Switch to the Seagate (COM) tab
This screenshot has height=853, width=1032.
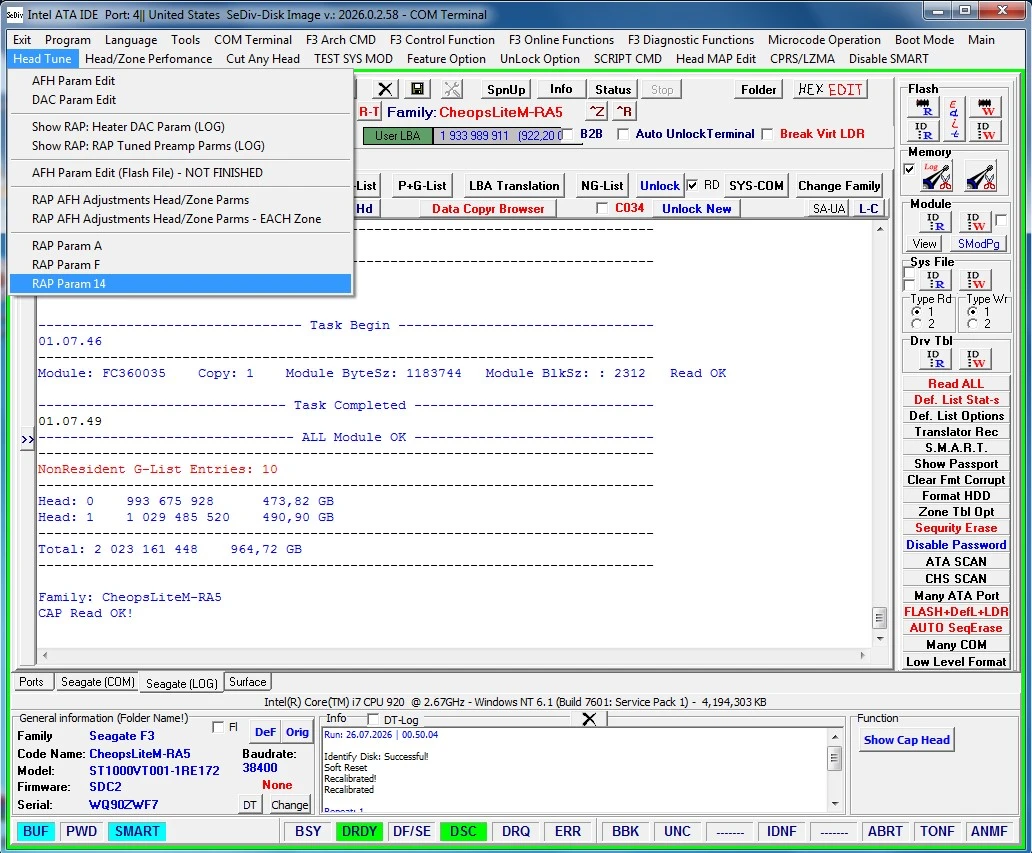coord(97,683)
